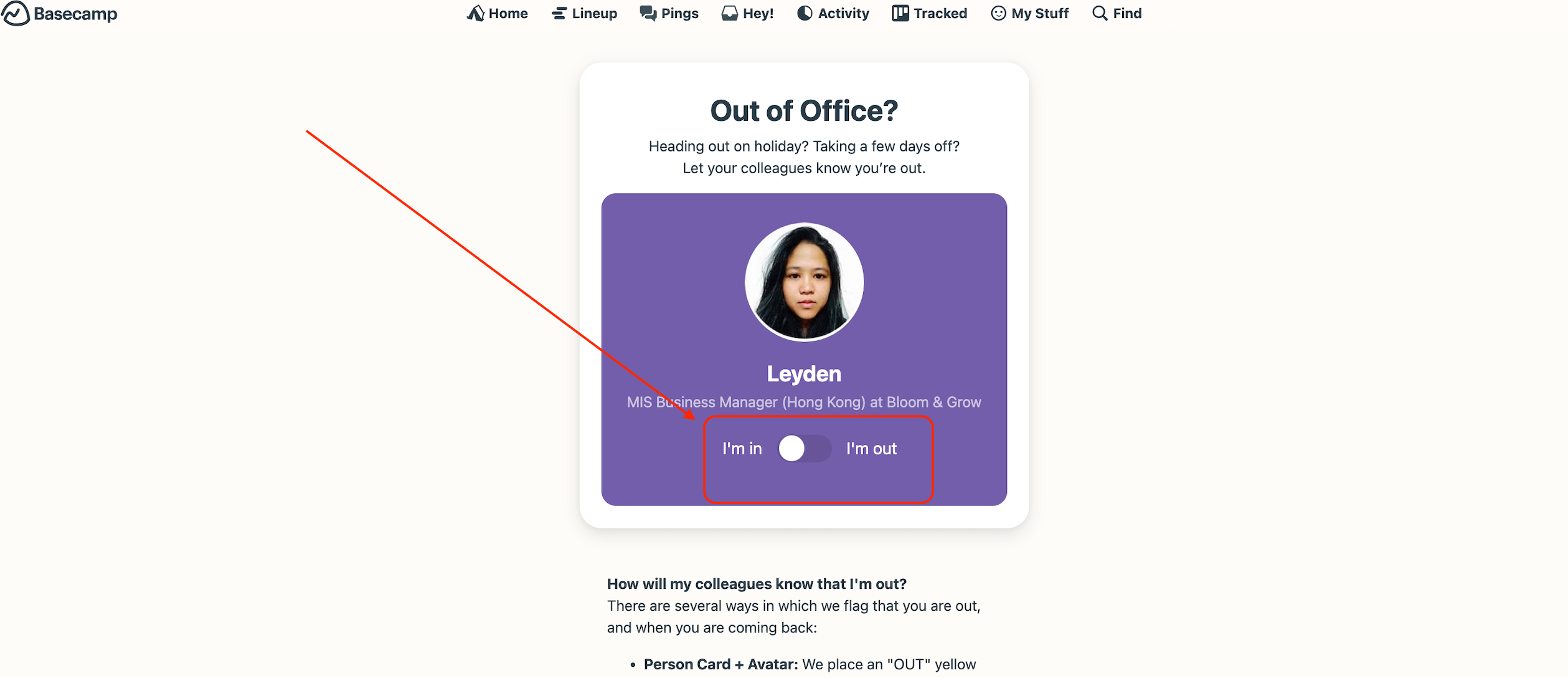Open My Stuff smiley face icon
This screenshot has height=678, width=1568.
(x=998, y=13)
